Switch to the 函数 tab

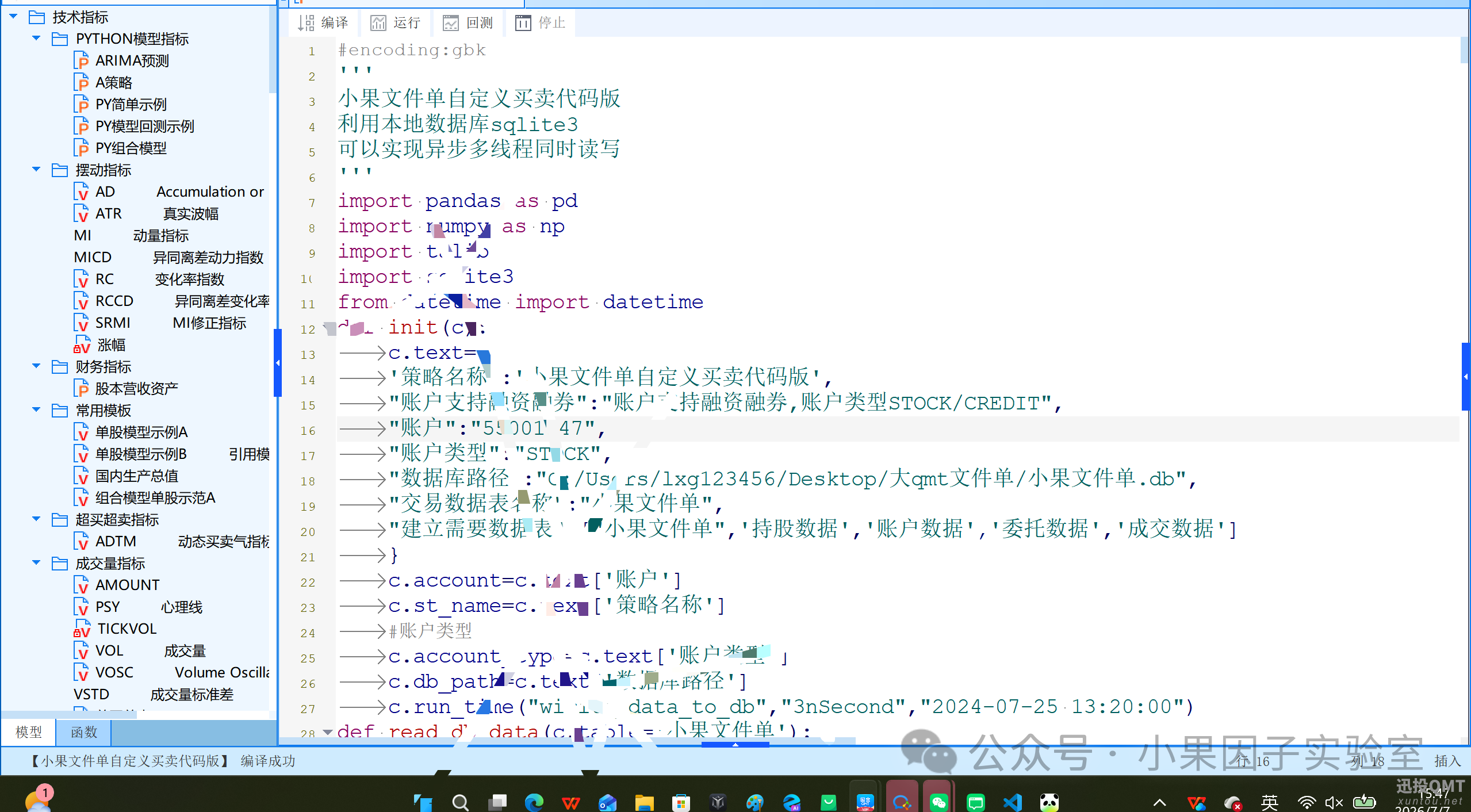coord(84,732)
